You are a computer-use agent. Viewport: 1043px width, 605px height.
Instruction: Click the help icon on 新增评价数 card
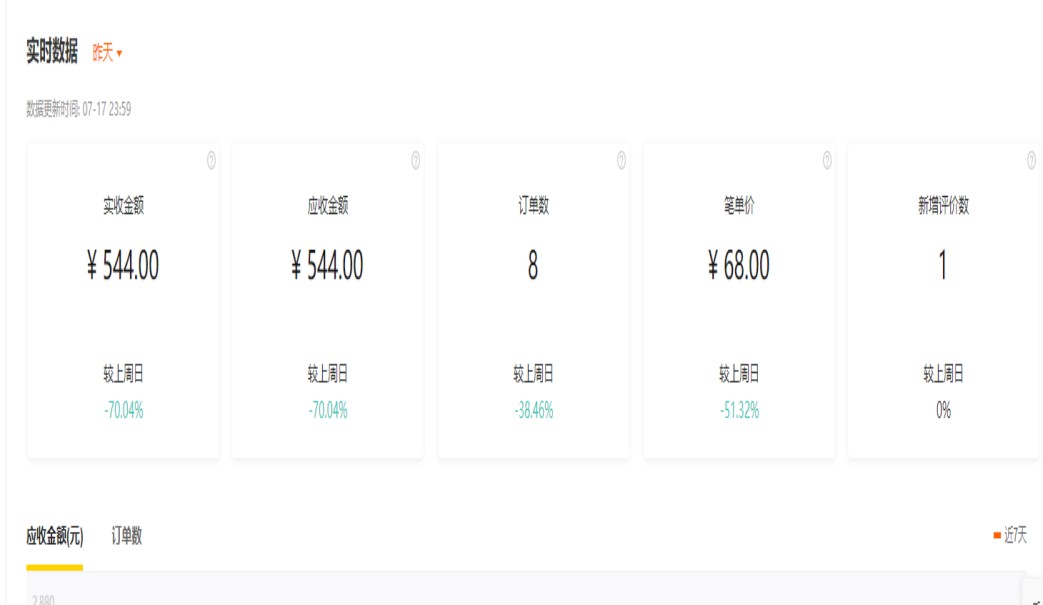[1031, 160]
